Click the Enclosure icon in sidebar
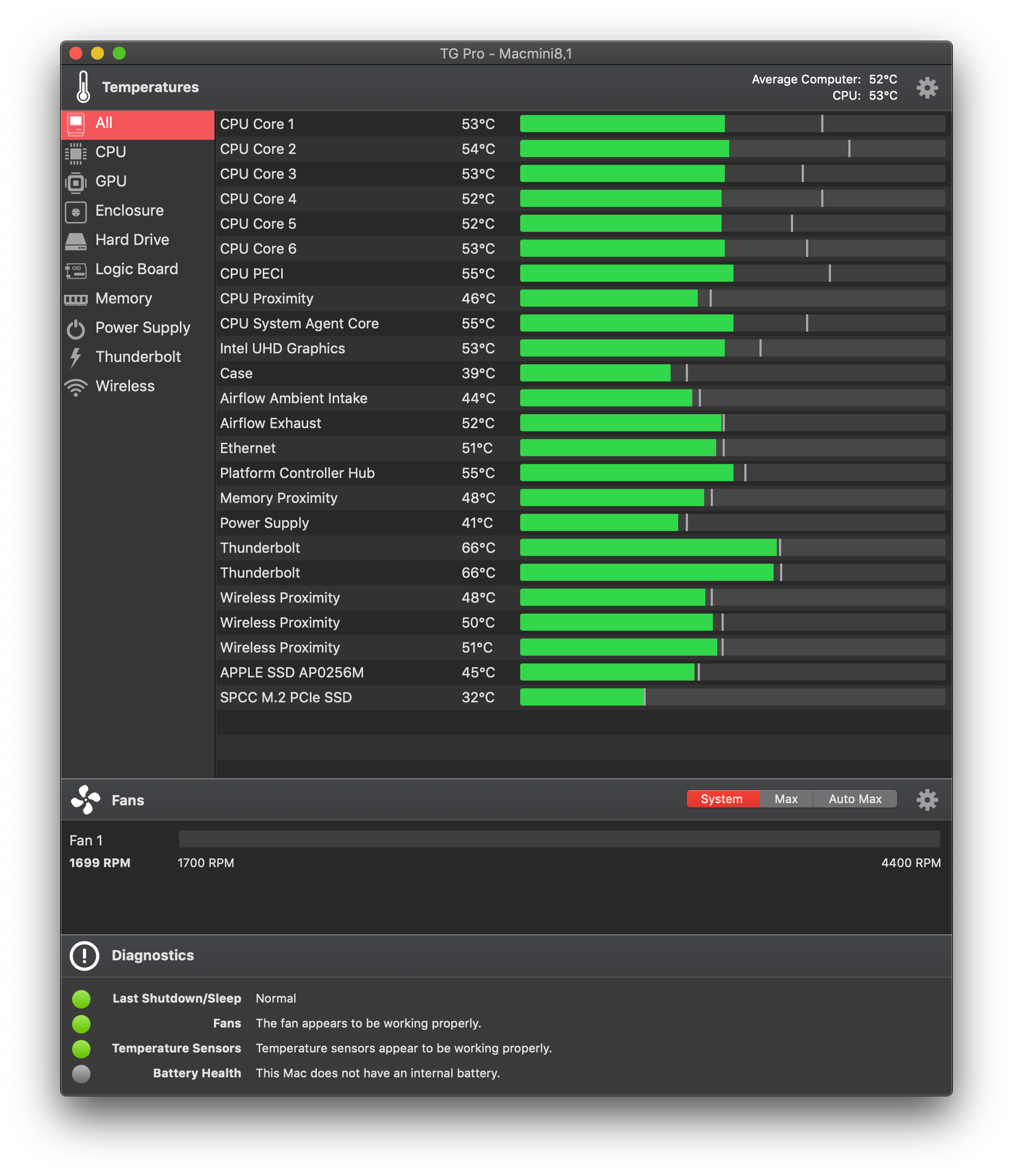1013x1176 pixels. coord(76,211)
